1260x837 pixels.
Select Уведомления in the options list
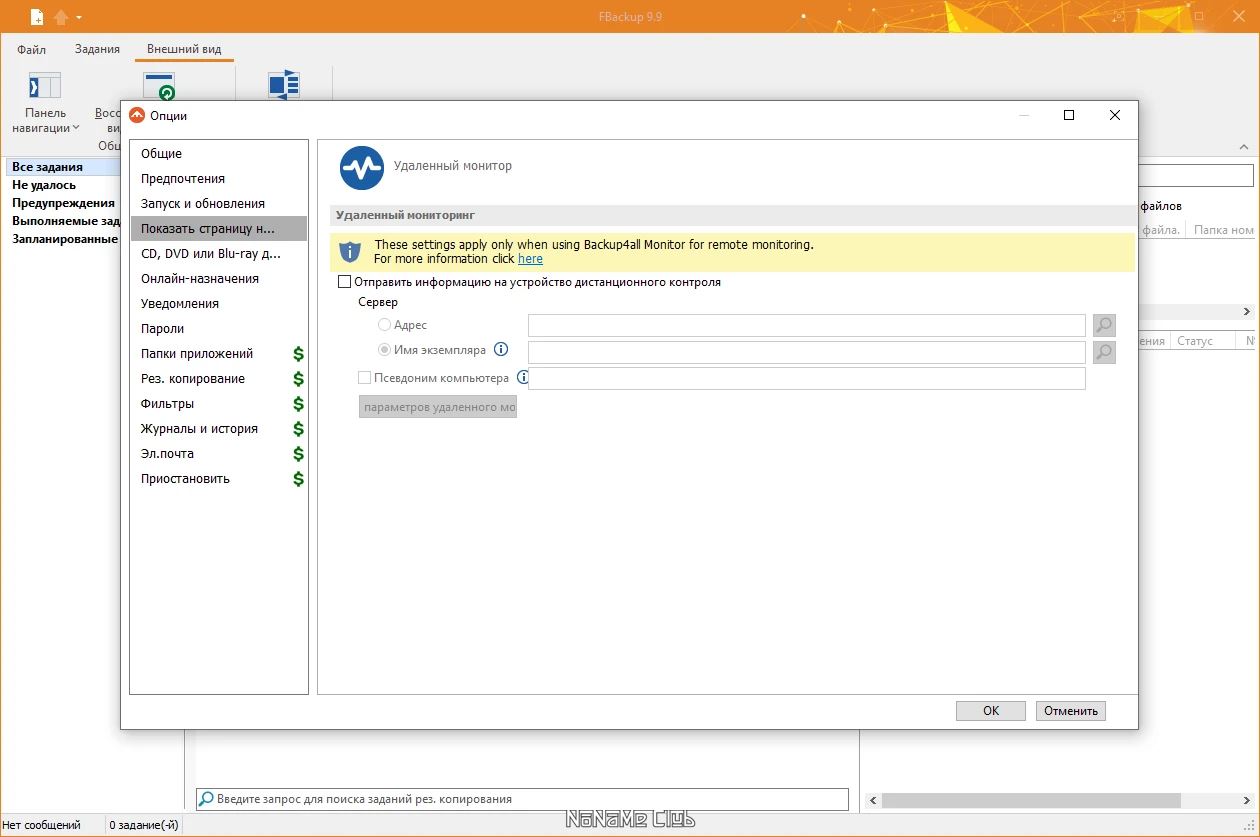click(x=180, y=304)
